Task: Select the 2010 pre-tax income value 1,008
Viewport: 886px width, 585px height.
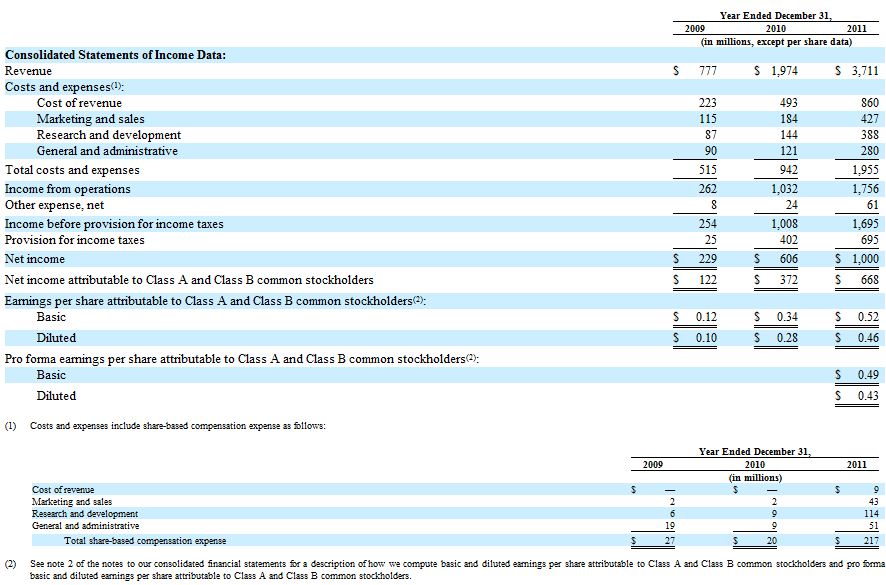Action: tap(784, 224)
